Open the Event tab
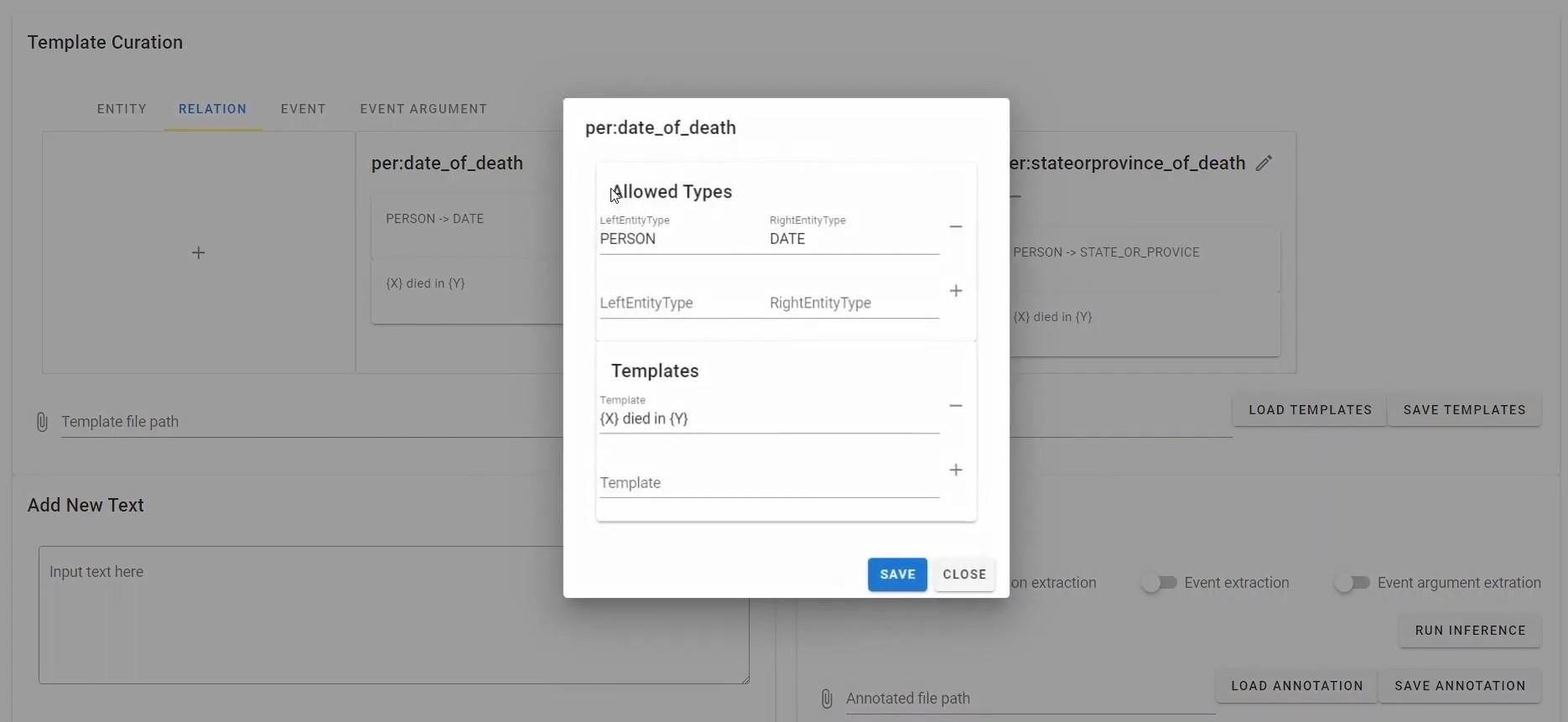 click(304, 109)
